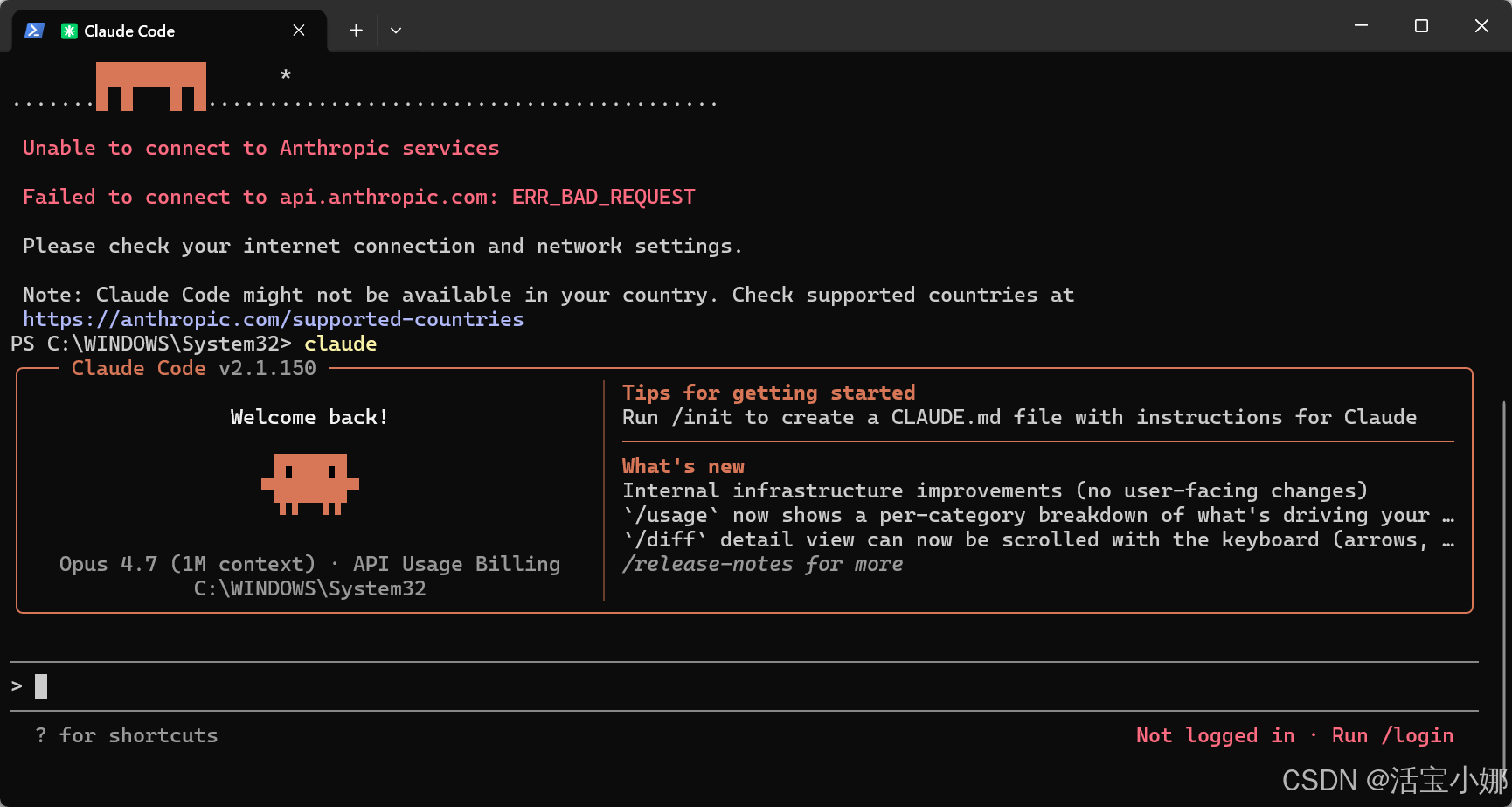Viewport: 1512px width, 807px height.
Task: Click the PowerShell icon on the tab
Action: pos(34,31)
